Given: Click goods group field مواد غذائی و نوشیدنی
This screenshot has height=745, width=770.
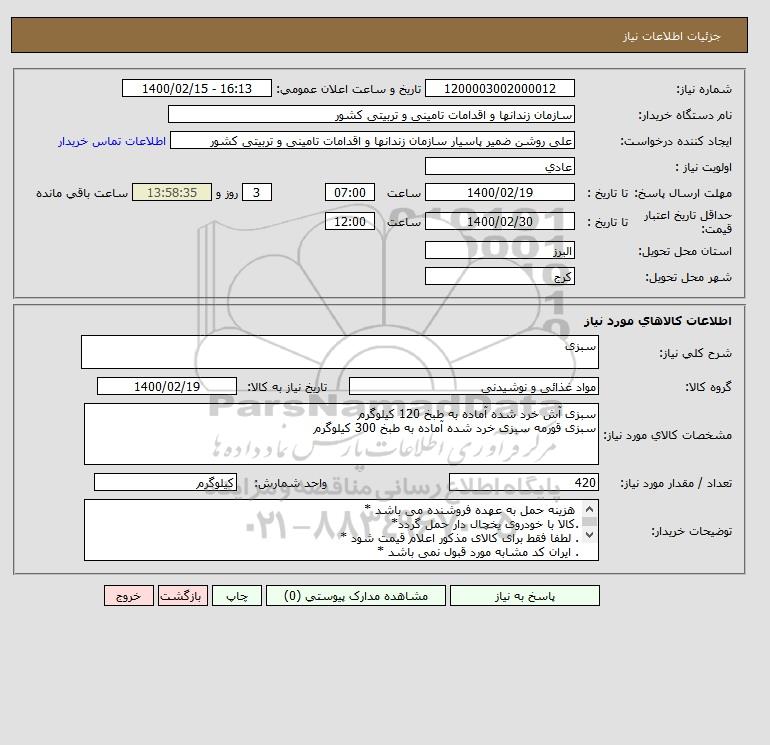Looking at the screenshot, I should click(473, 386).
